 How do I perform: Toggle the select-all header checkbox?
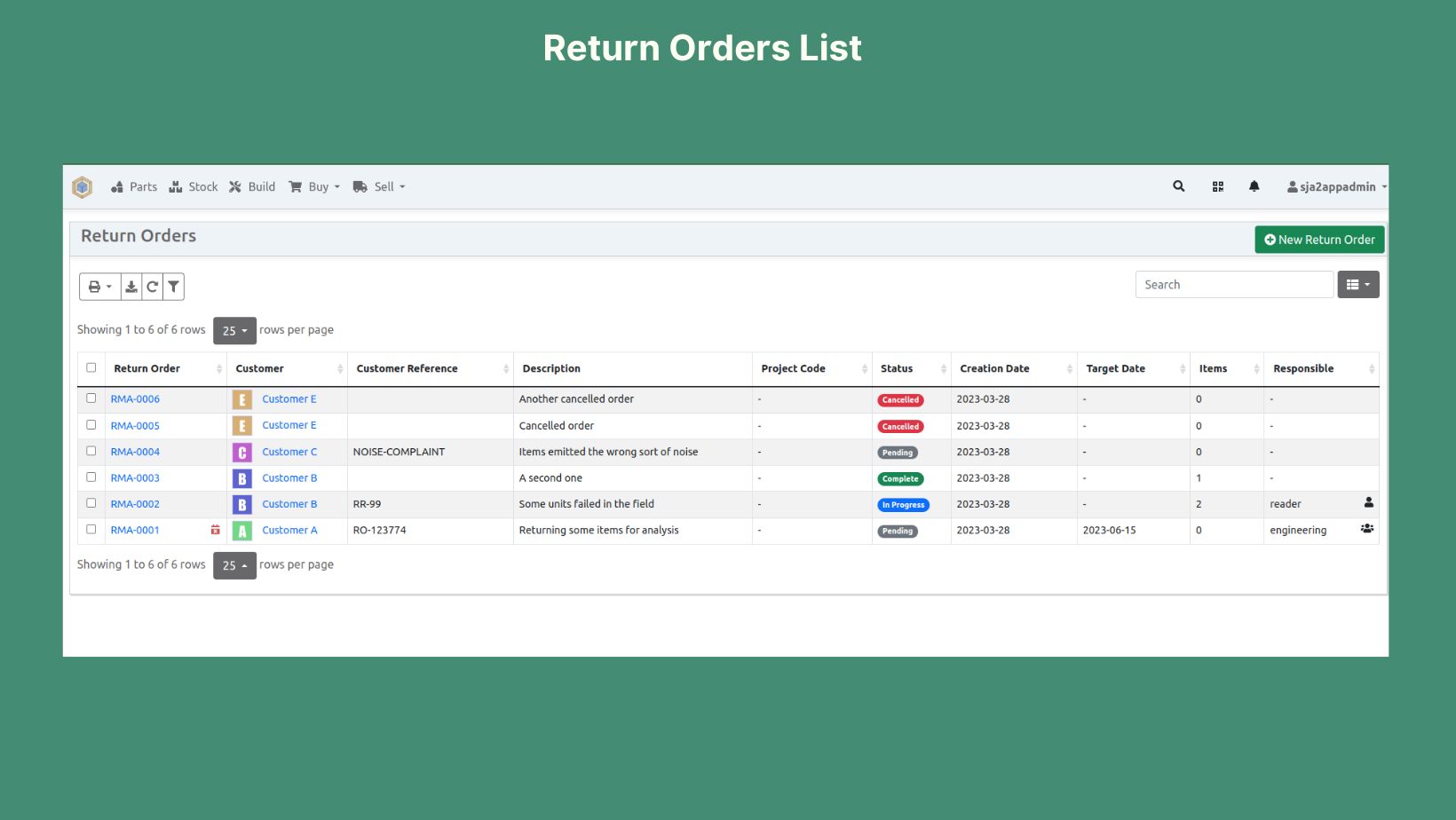tap(91, 367)
